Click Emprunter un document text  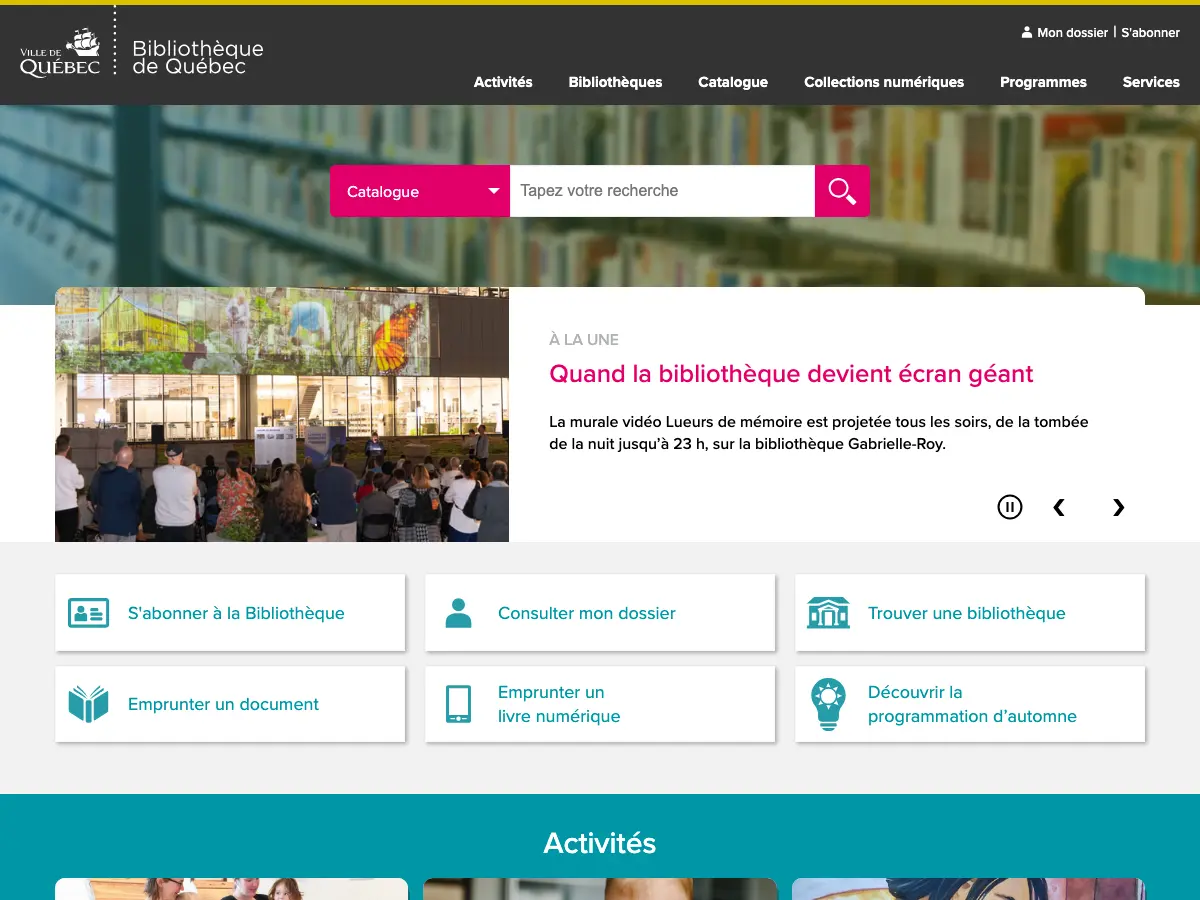click(x=223, y=704)
